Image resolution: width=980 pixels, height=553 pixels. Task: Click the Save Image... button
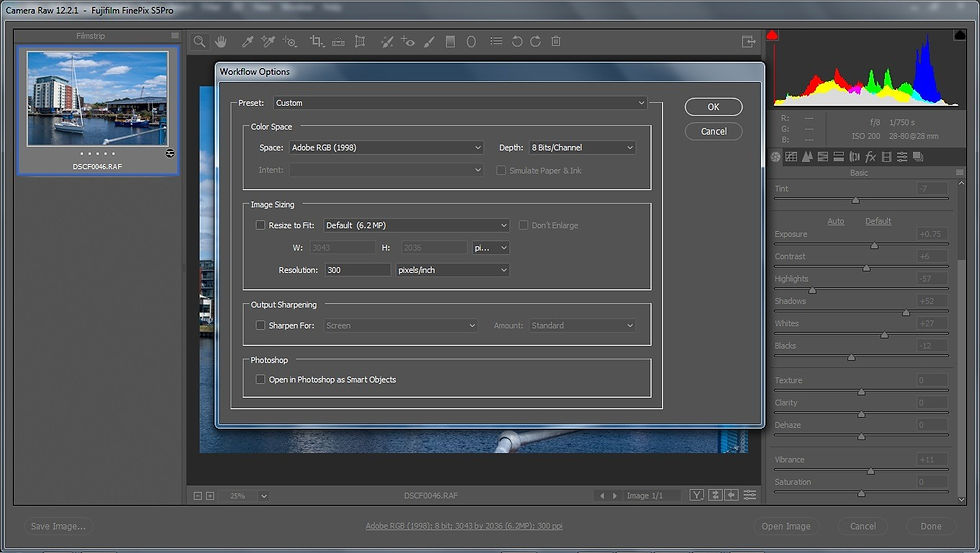pos(58,526)
